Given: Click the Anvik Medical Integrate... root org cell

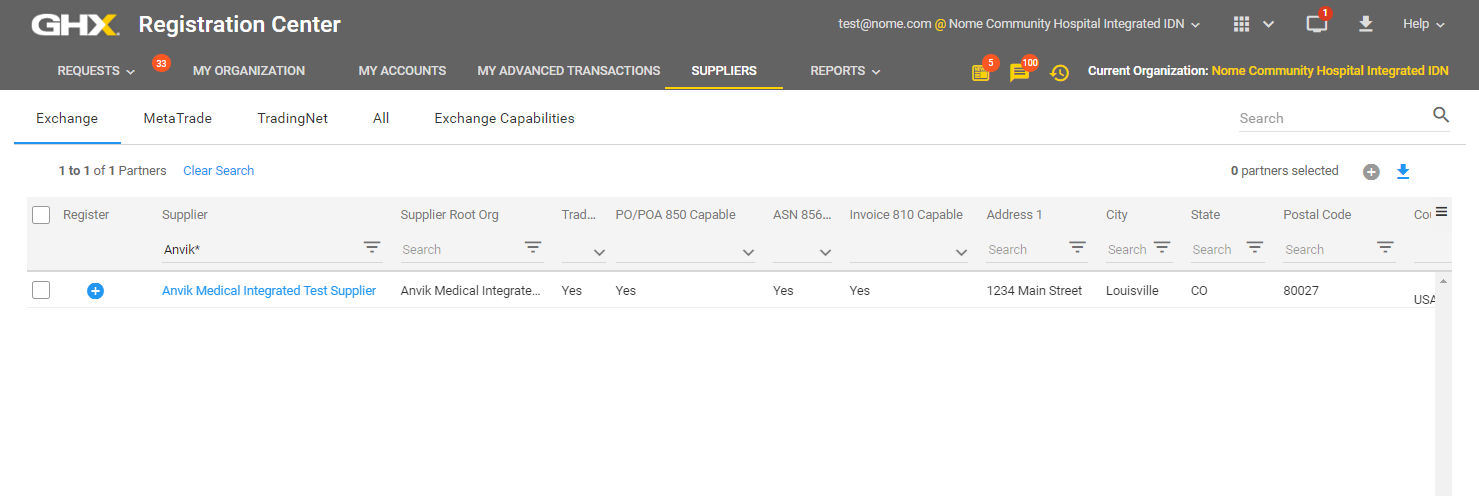Looking at the screenshot, I should point(470,291).
